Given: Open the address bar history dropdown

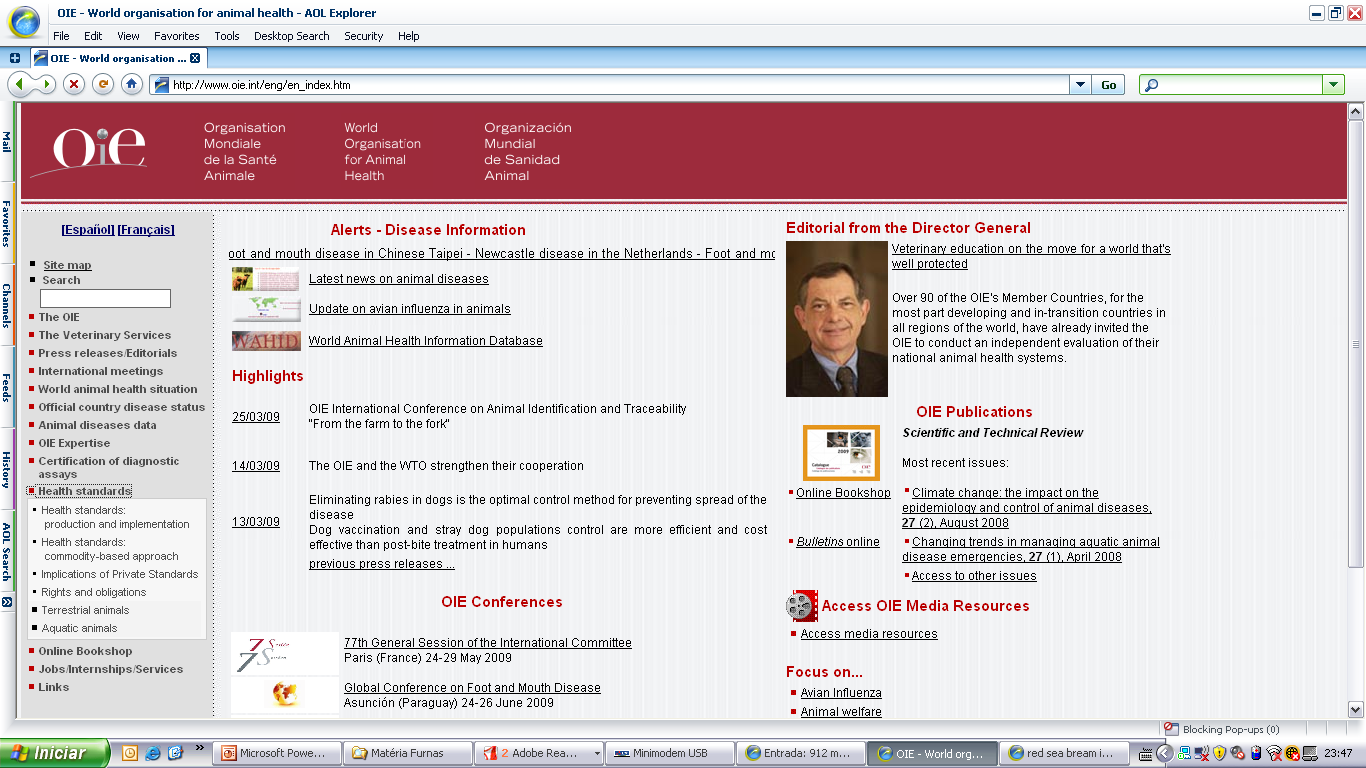Looking at the screenshot, I should pyautogui.click(x=1080, y=85).
